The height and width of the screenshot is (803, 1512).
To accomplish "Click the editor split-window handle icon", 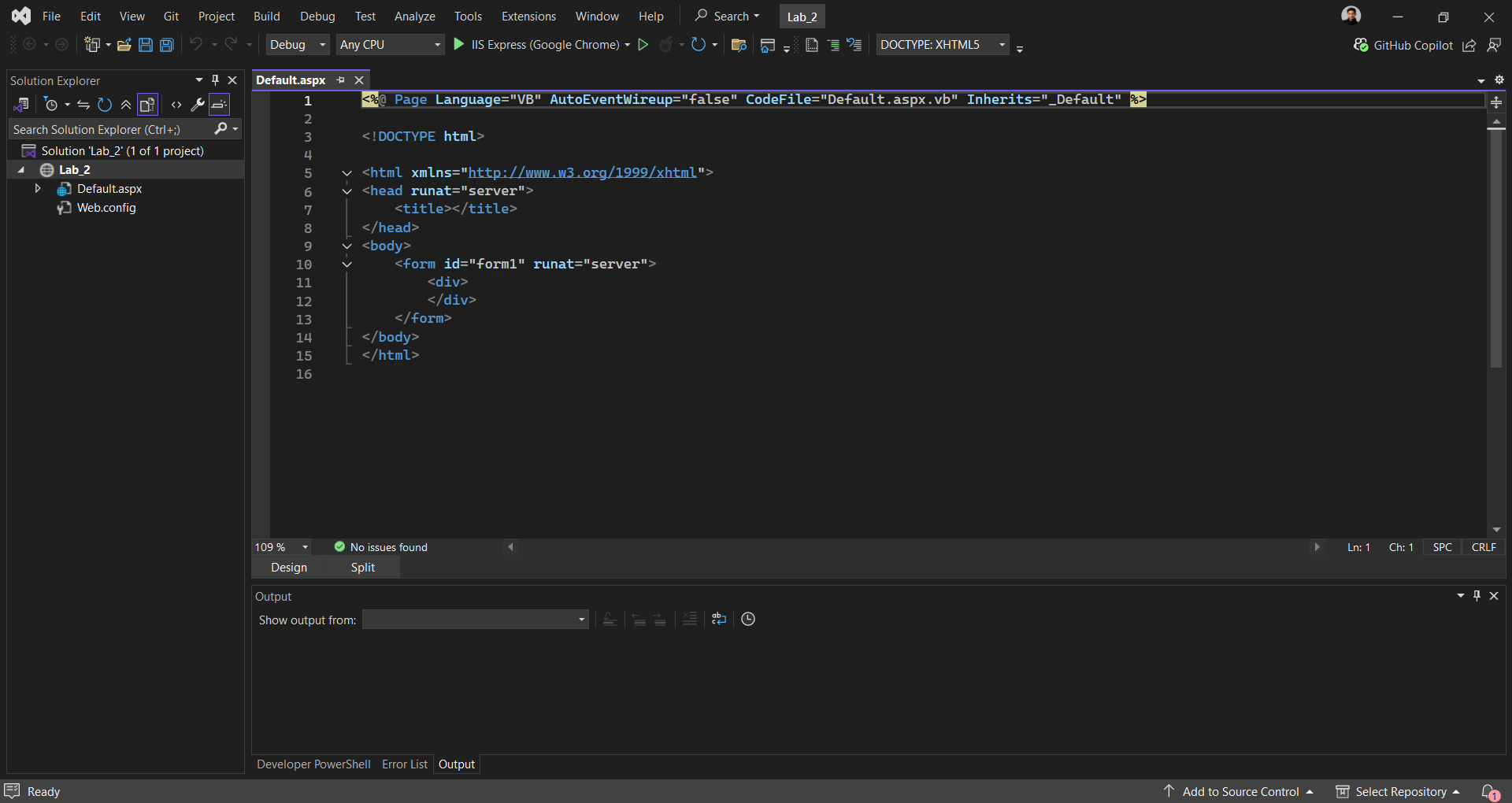I will 1496,102.
